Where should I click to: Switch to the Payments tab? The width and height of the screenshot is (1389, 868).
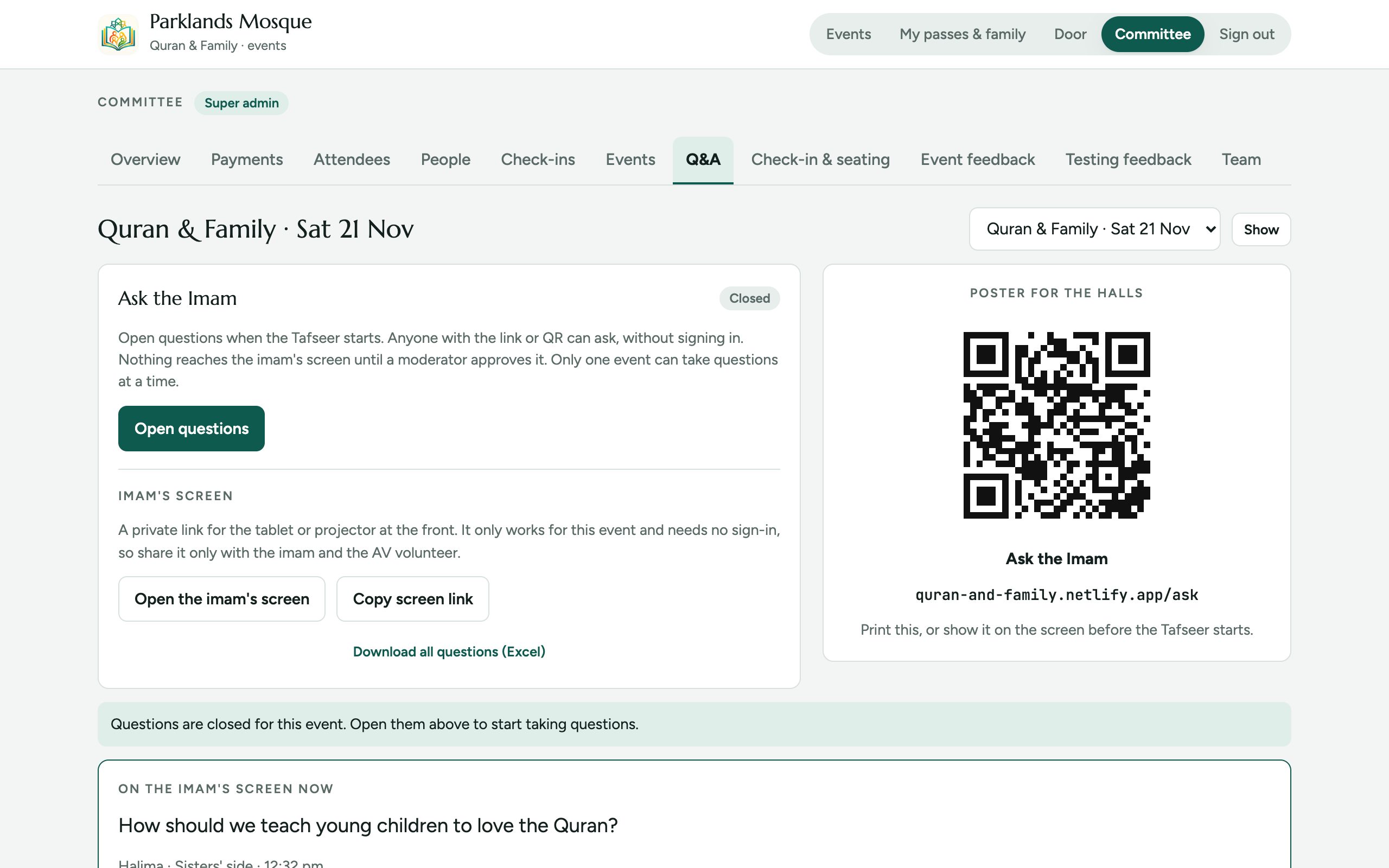point(247,159)
